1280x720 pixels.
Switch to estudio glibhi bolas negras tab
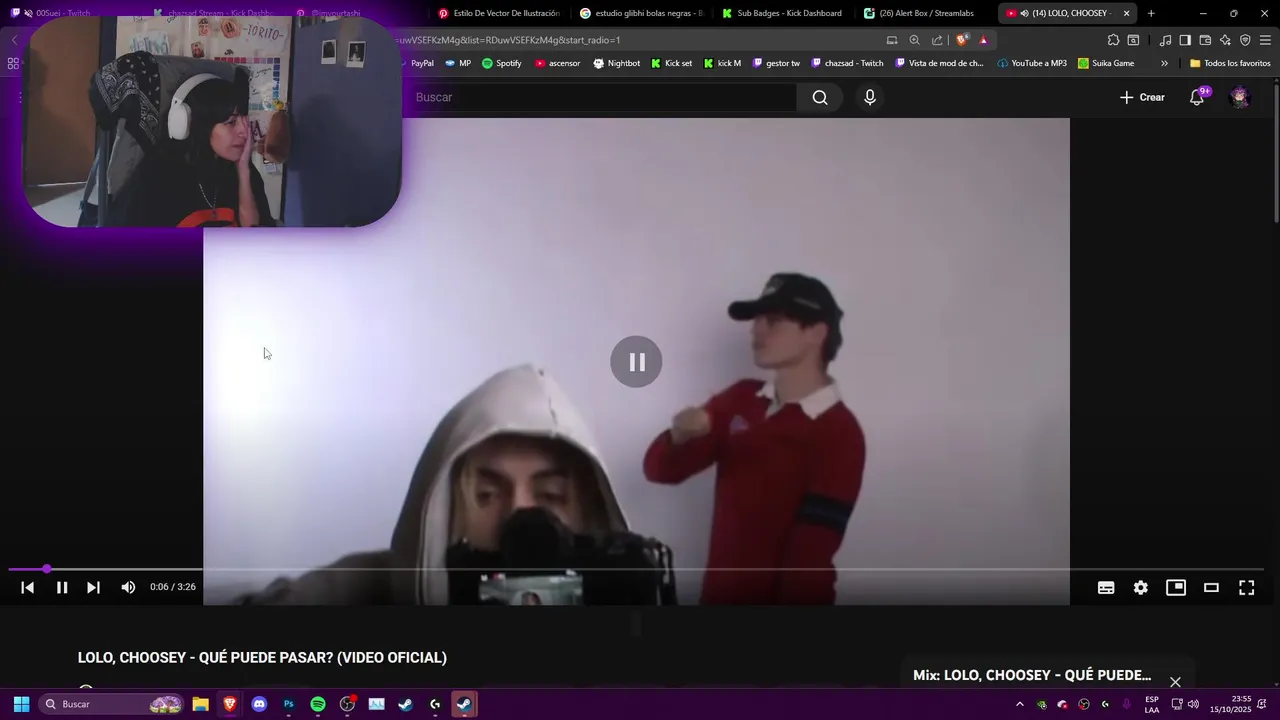click(x=641, y=14)
